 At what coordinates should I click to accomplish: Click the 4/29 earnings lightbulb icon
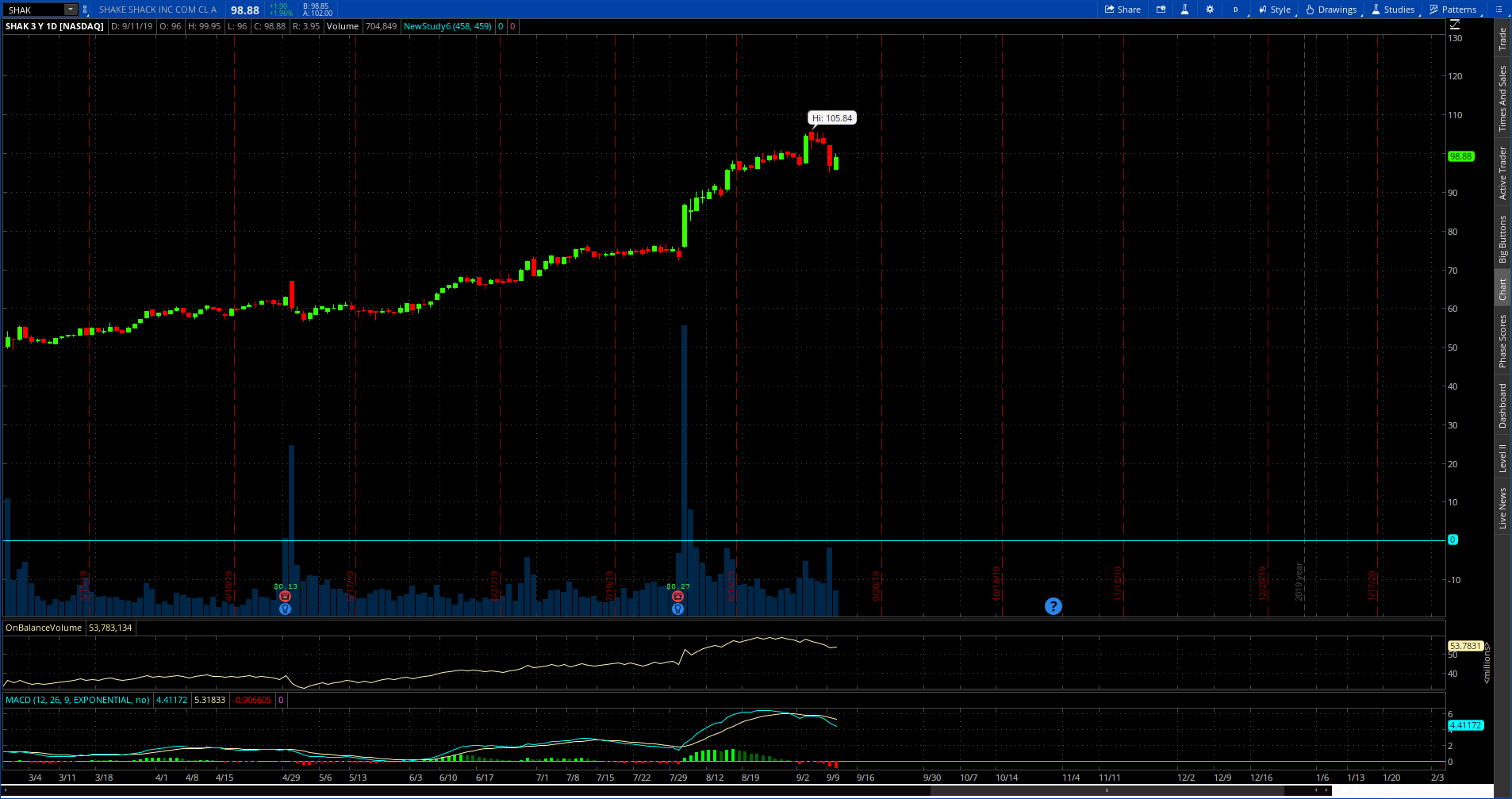[286, 609]
